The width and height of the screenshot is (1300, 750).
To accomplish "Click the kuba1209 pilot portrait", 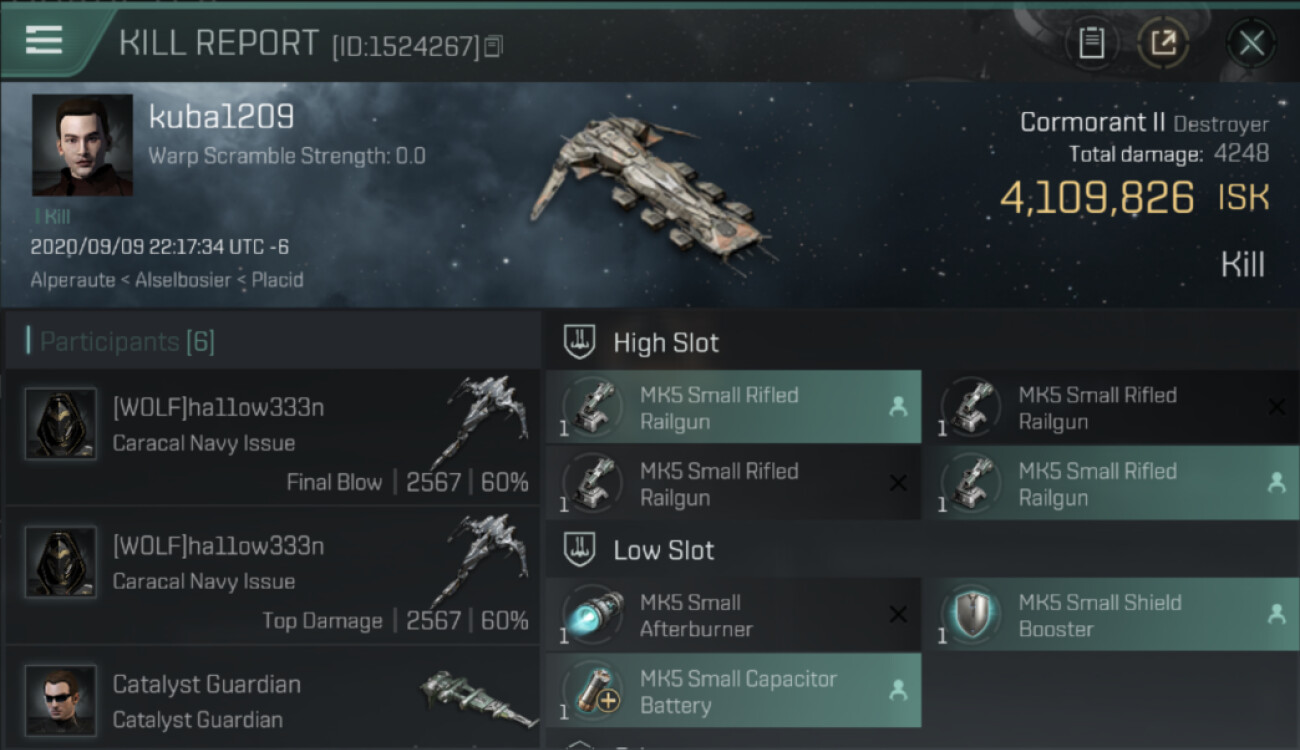I will [x=82, y=145].
